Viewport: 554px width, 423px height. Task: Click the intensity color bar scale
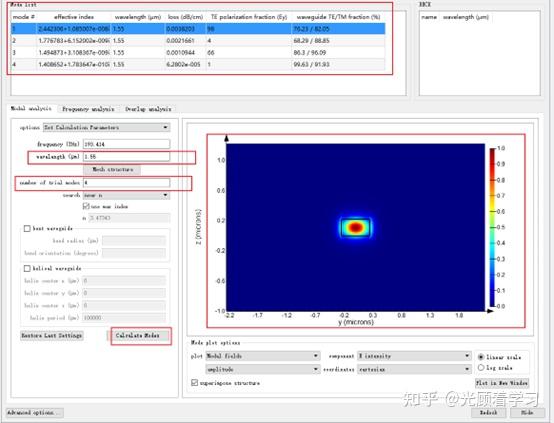point(493,227)
